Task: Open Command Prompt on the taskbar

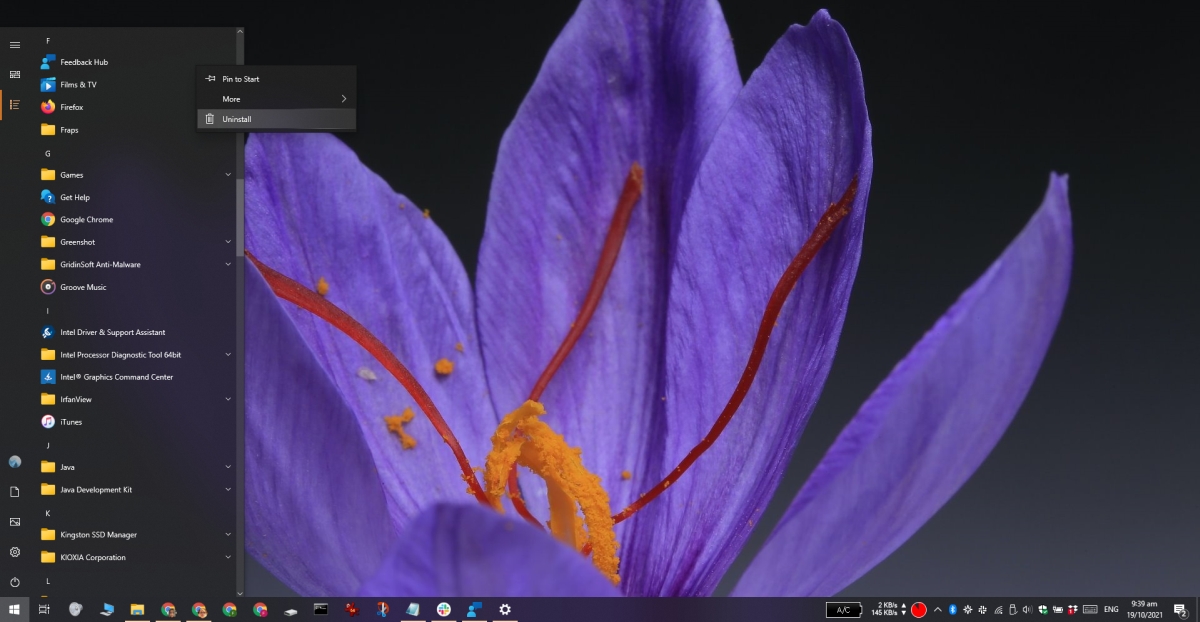Action: 321,609
